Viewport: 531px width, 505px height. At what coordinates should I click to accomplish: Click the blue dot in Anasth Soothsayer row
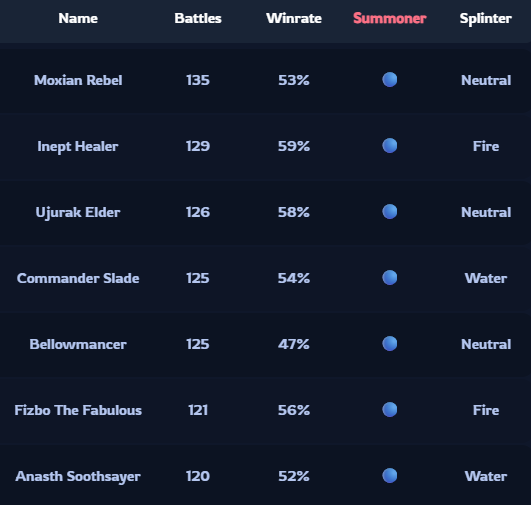389,476
